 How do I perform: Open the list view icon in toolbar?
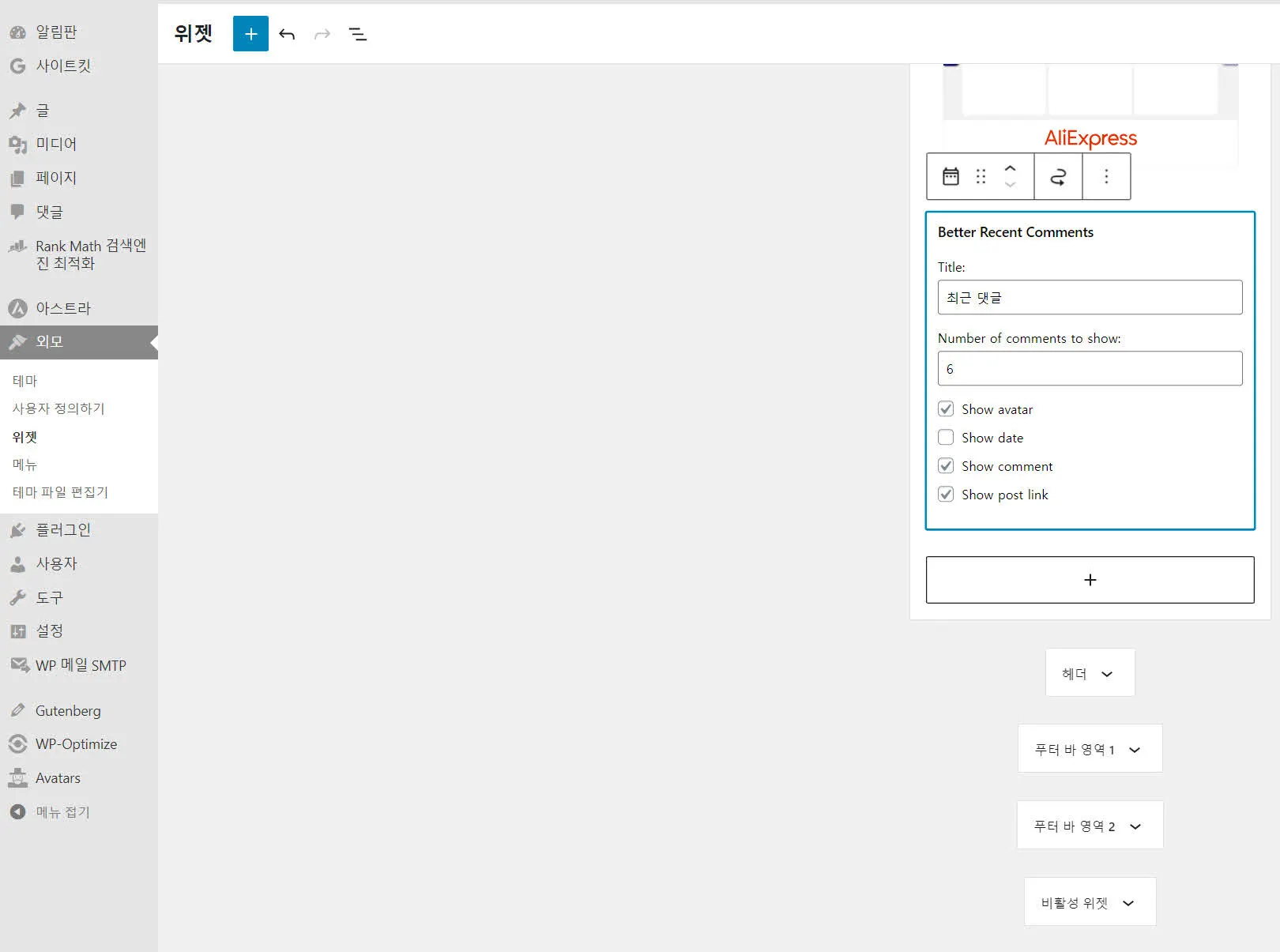[357, 34]
